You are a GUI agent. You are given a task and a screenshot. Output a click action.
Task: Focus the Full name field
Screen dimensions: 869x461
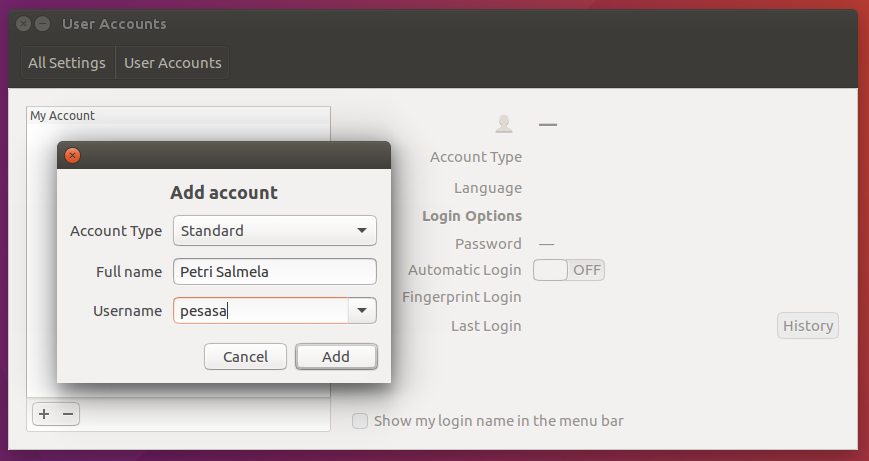(x=275, y=271)
